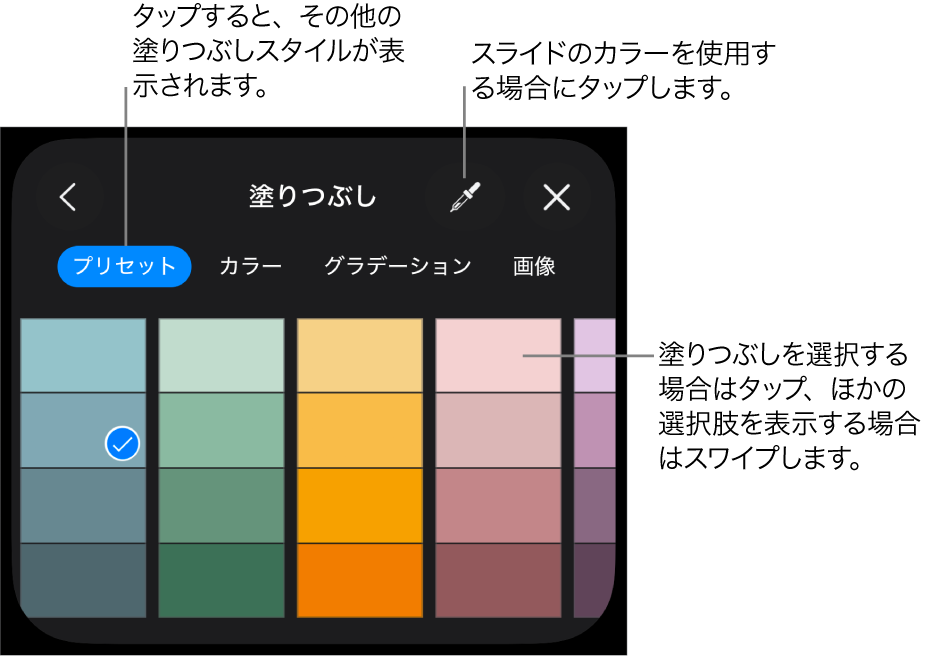928x657 pixels.
Task: Tap the X to close the fill panel
Action: click(x=557, y=196)
